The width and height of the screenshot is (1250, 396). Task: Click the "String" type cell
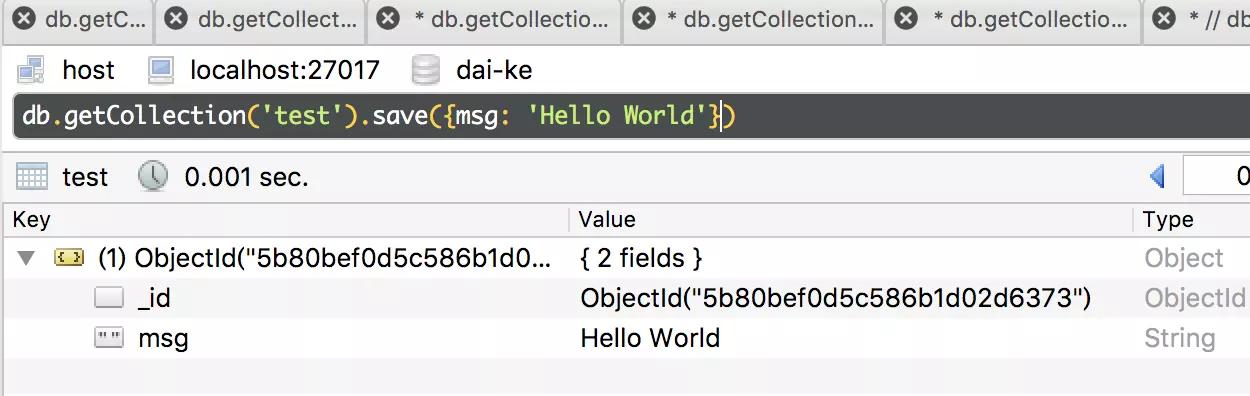1180,338
